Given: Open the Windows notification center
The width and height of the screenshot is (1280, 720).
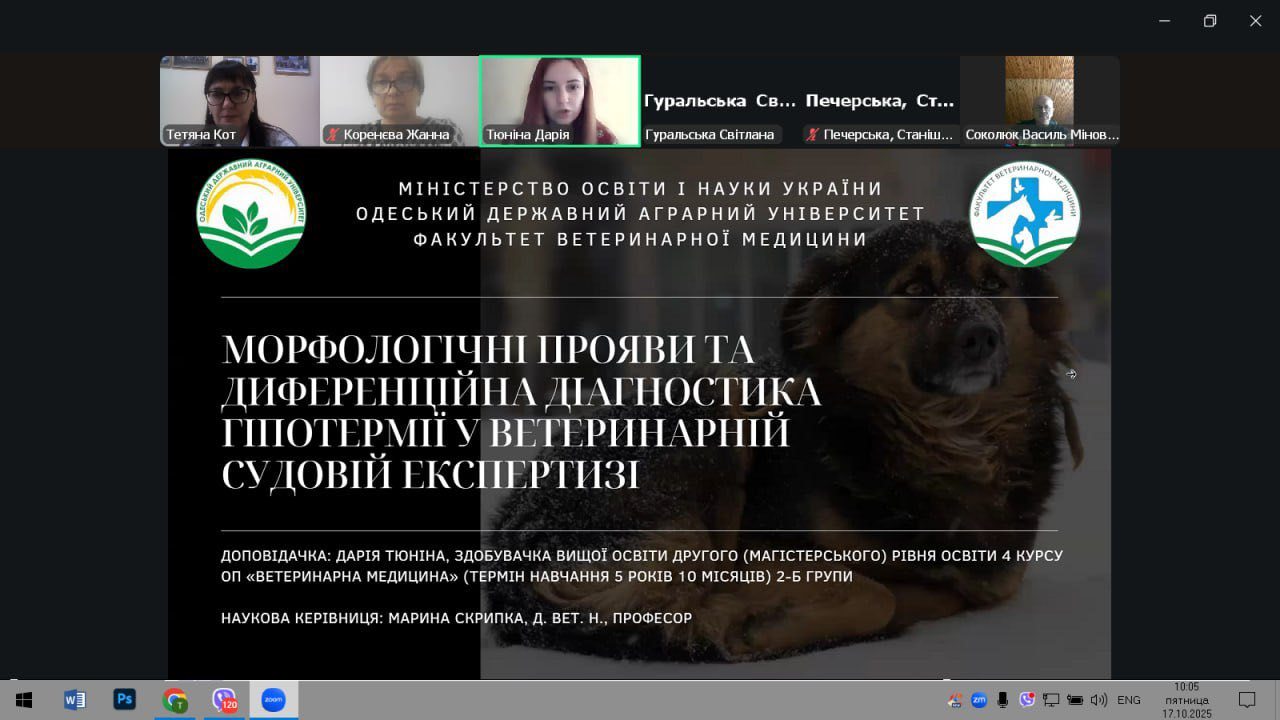Looking at the screenshot, I should [1247, 700].
